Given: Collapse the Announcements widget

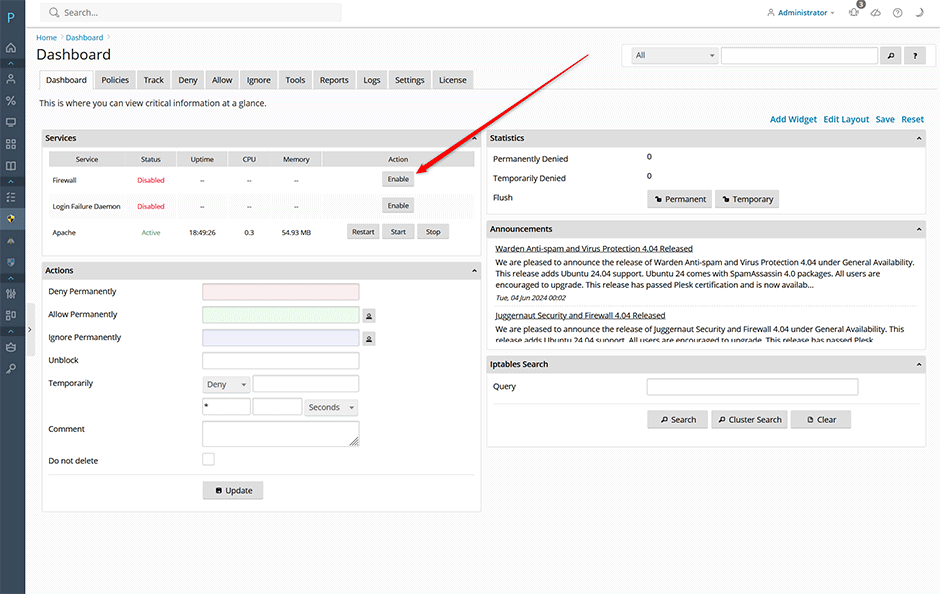Looking at the screenshot, I should coord(919,230).
